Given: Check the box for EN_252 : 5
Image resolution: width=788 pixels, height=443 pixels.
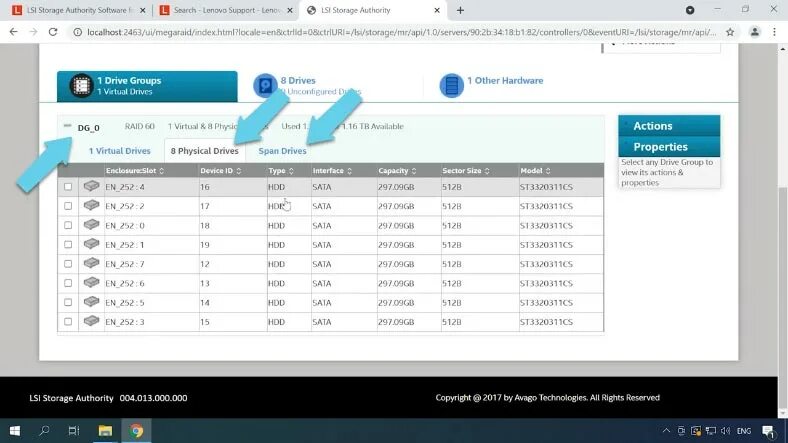Looking at the screenshot, I should point(68,302).
